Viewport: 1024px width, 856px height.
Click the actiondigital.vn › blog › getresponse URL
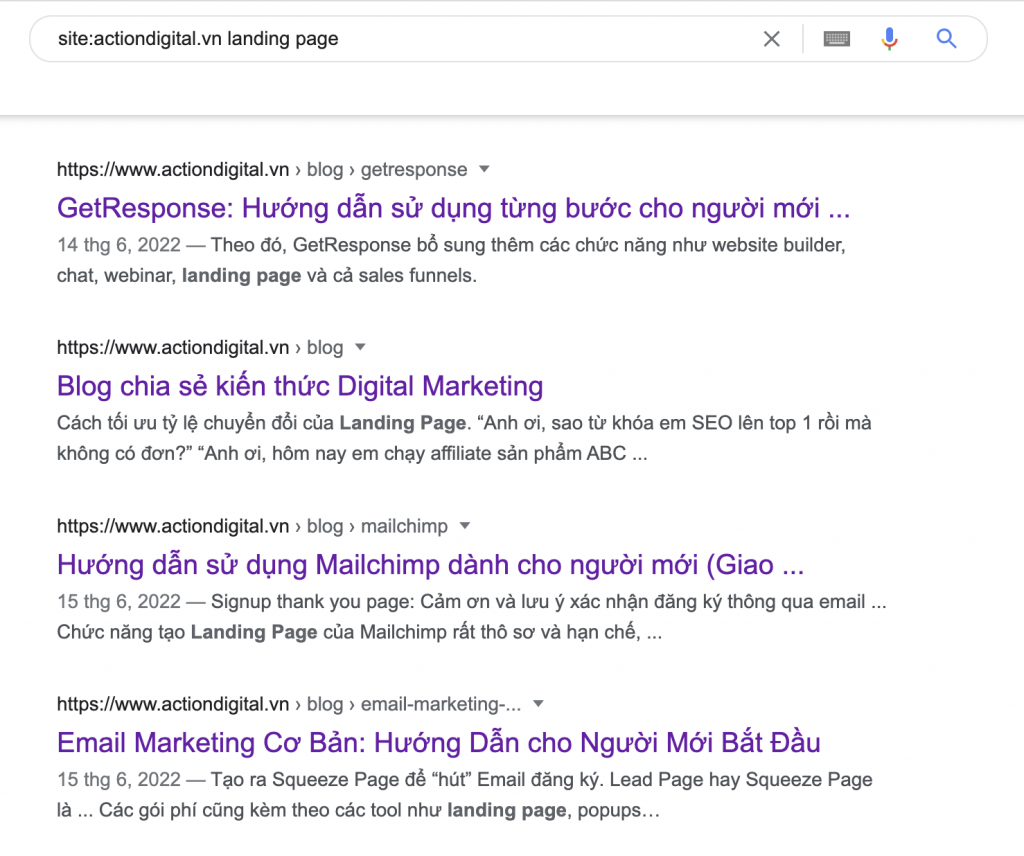[262, 170]
